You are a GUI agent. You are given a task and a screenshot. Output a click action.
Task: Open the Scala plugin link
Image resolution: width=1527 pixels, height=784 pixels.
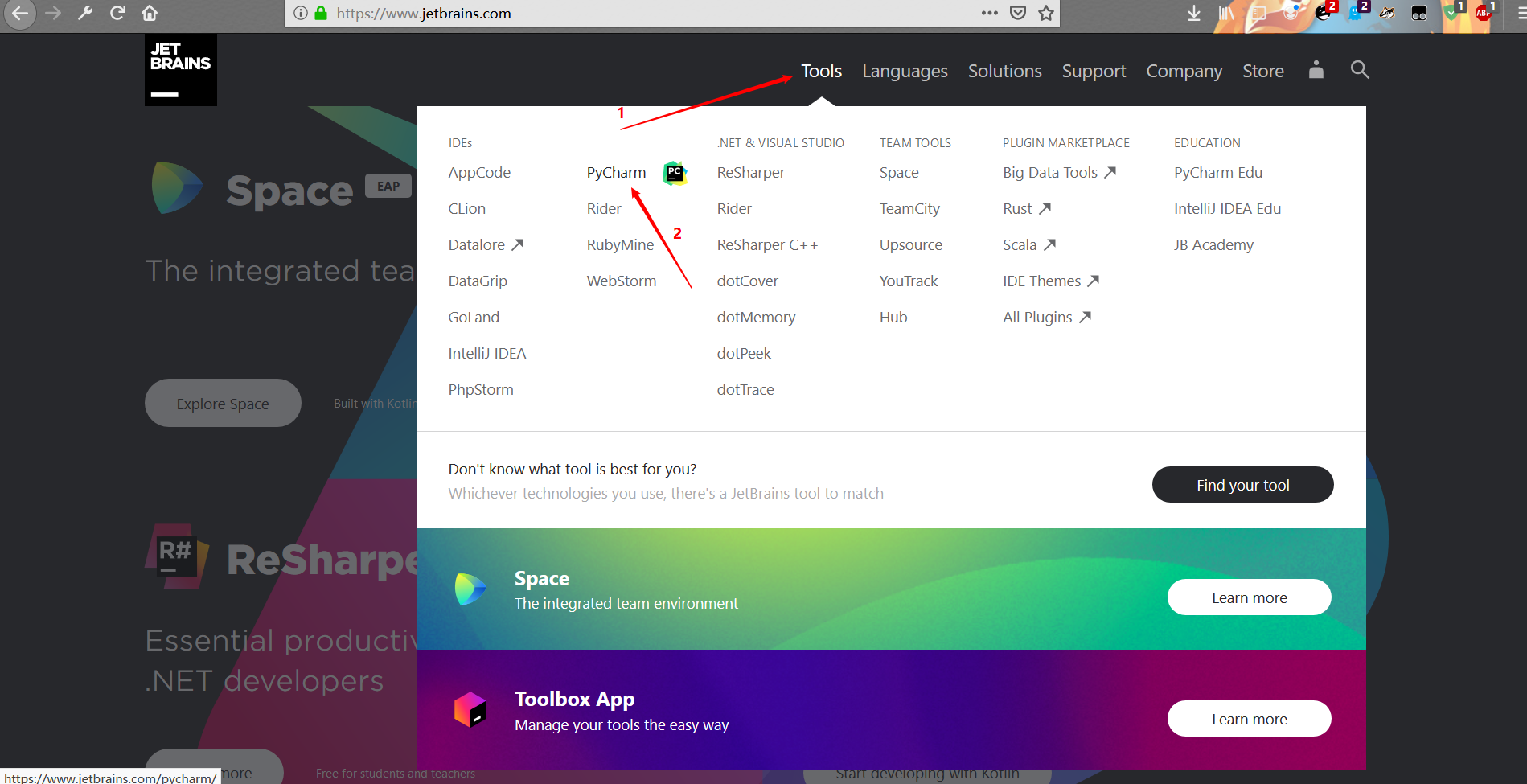[1029, 244]
